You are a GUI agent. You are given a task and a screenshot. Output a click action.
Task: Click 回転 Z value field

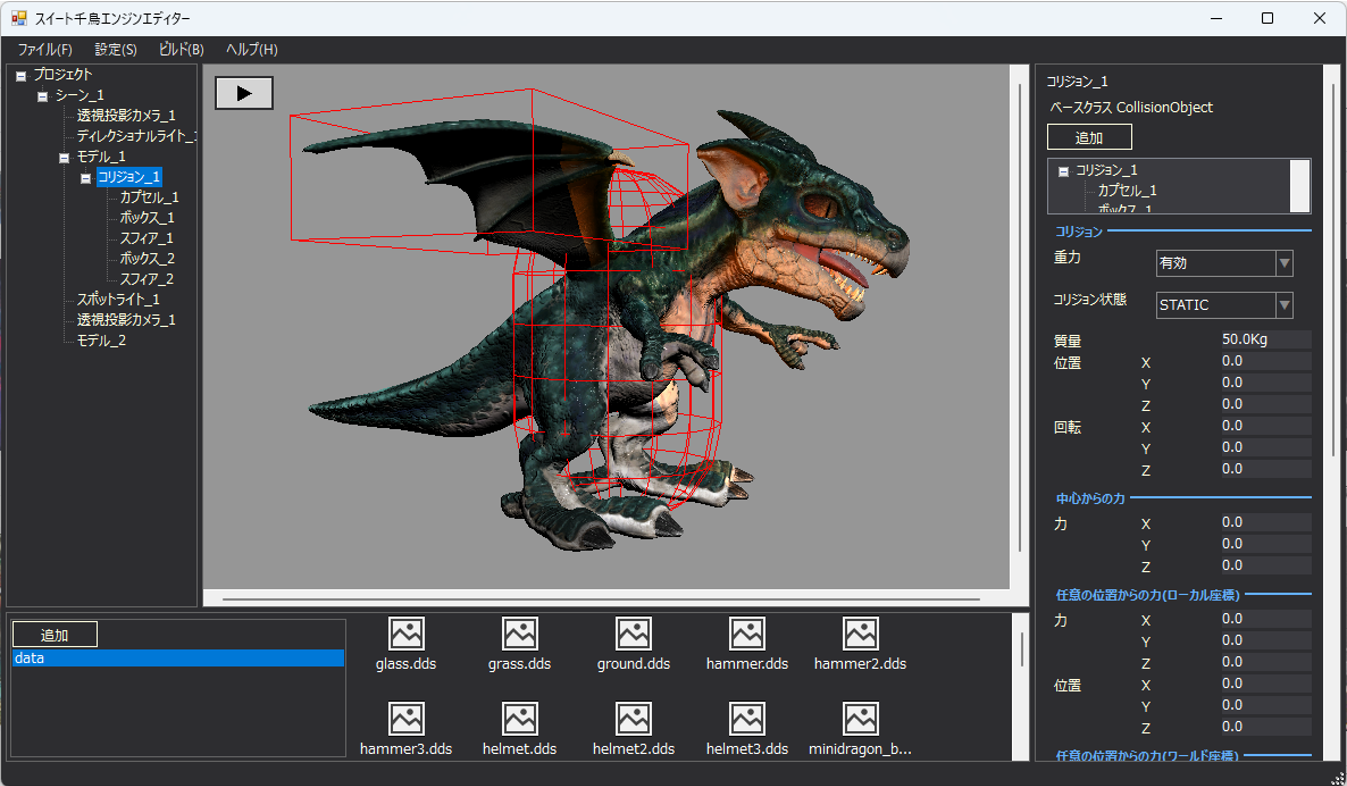(1266, 469)
